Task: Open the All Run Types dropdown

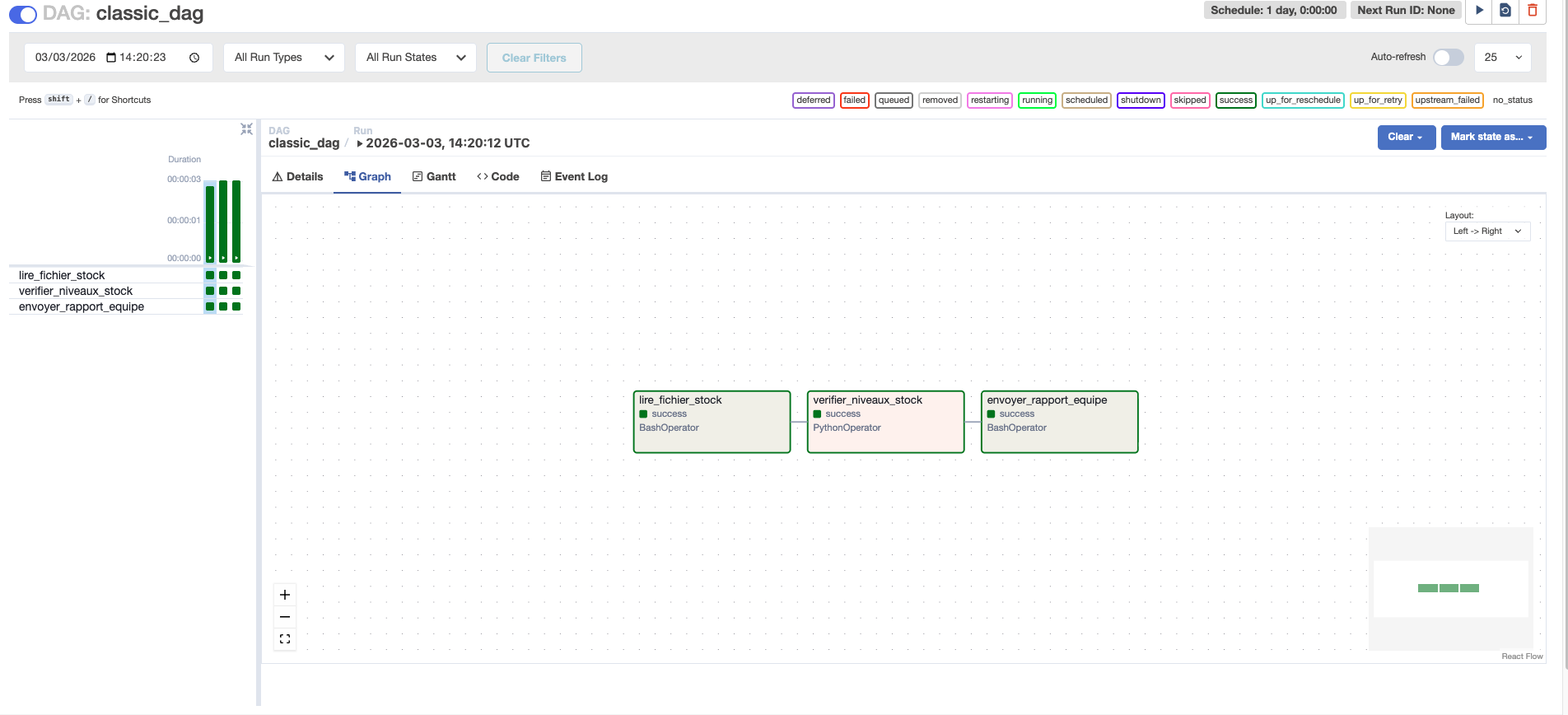Action: 284,58
